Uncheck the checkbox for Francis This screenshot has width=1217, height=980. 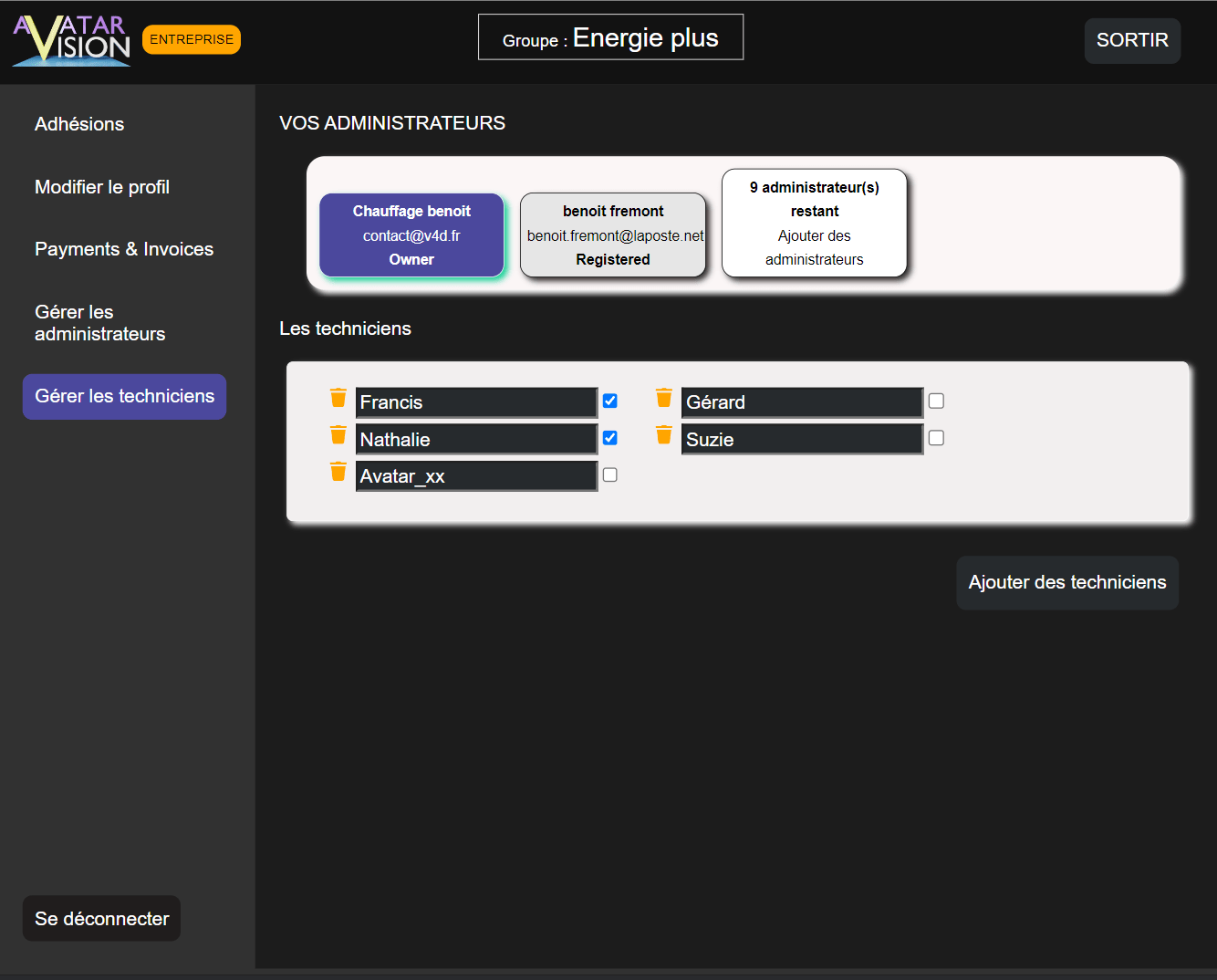[x=610, y=401]
